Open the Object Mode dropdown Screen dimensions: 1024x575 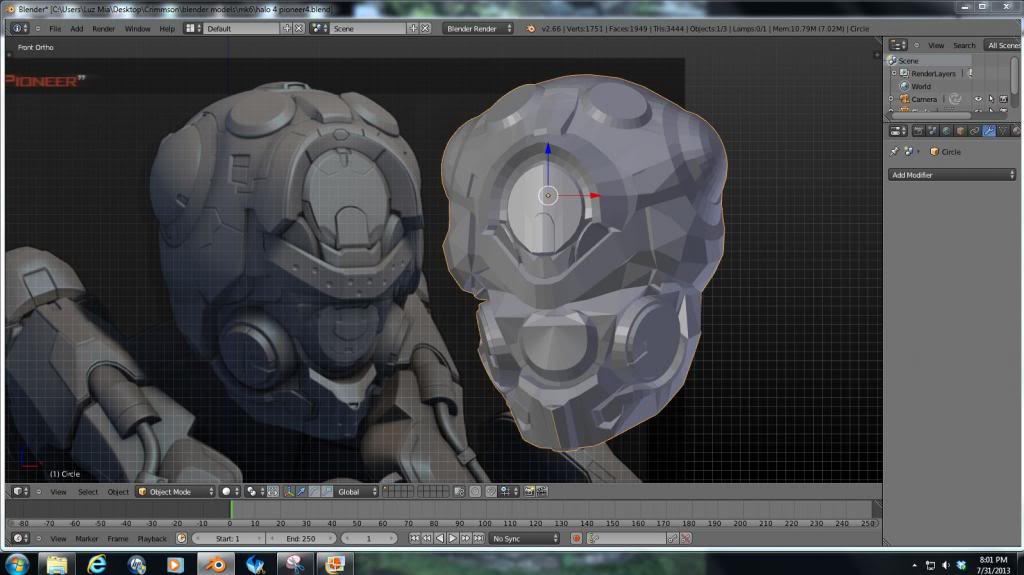[x=176, y=491]
